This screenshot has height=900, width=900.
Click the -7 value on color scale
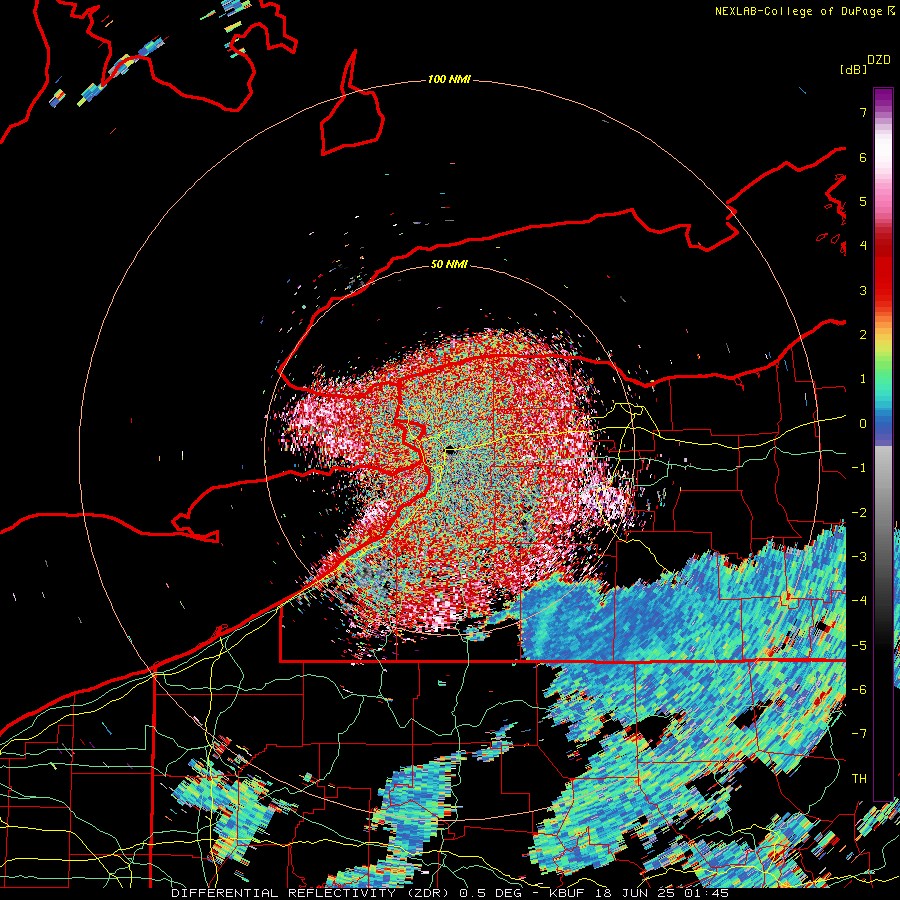859,734
